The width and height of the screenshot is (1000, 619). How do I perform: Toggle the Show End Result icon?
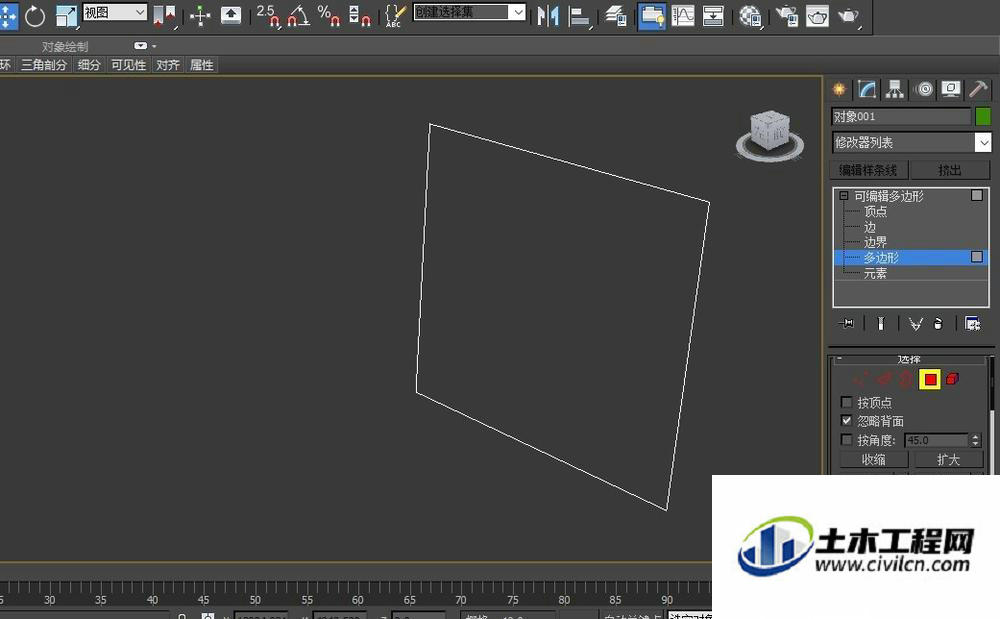coord(881,324)
